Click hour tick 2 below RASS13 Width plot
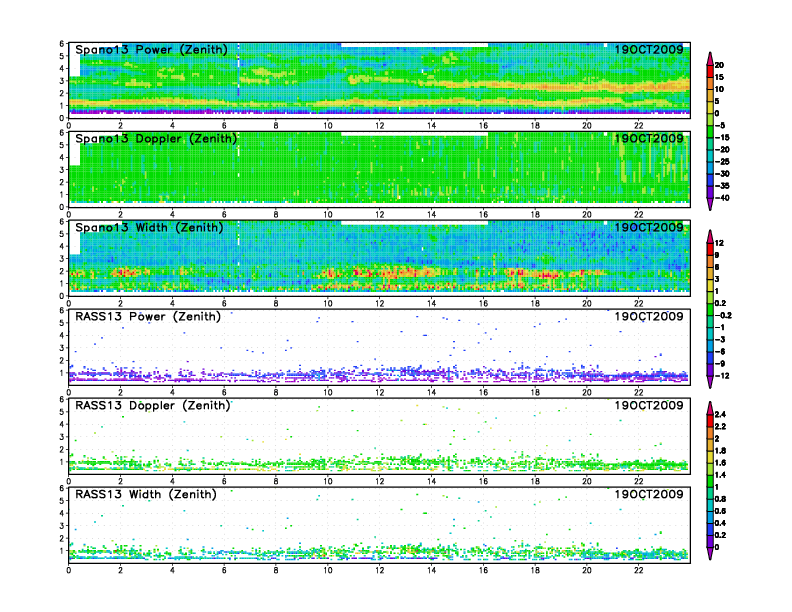792x612 pixels. 121,570
